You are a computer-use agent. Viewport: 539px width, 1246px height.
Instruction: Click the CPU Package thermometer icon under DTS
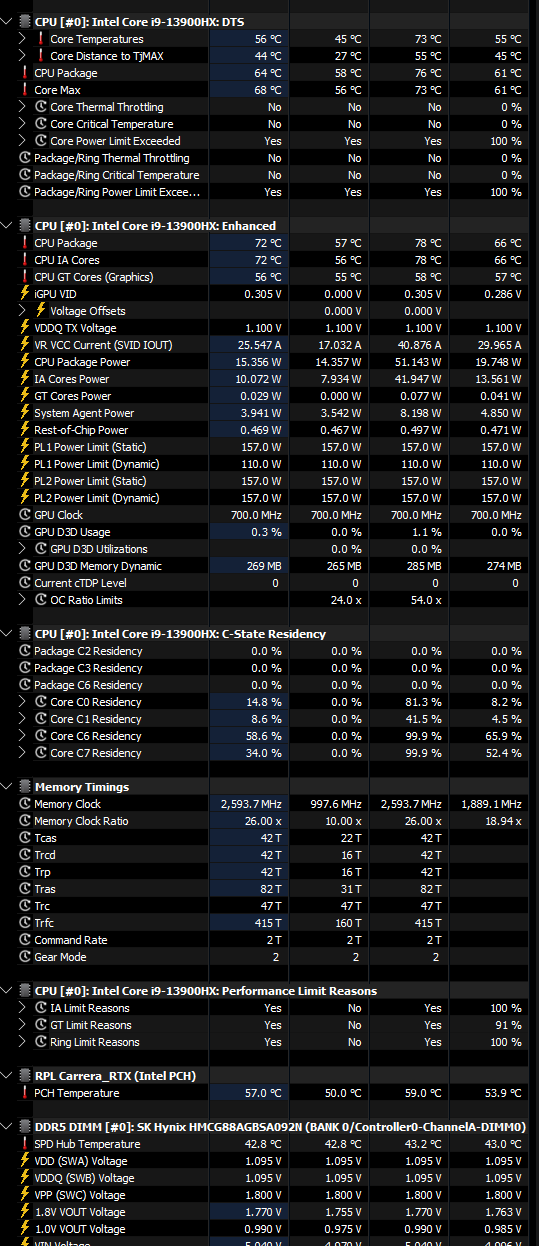(x=25, y=73)
